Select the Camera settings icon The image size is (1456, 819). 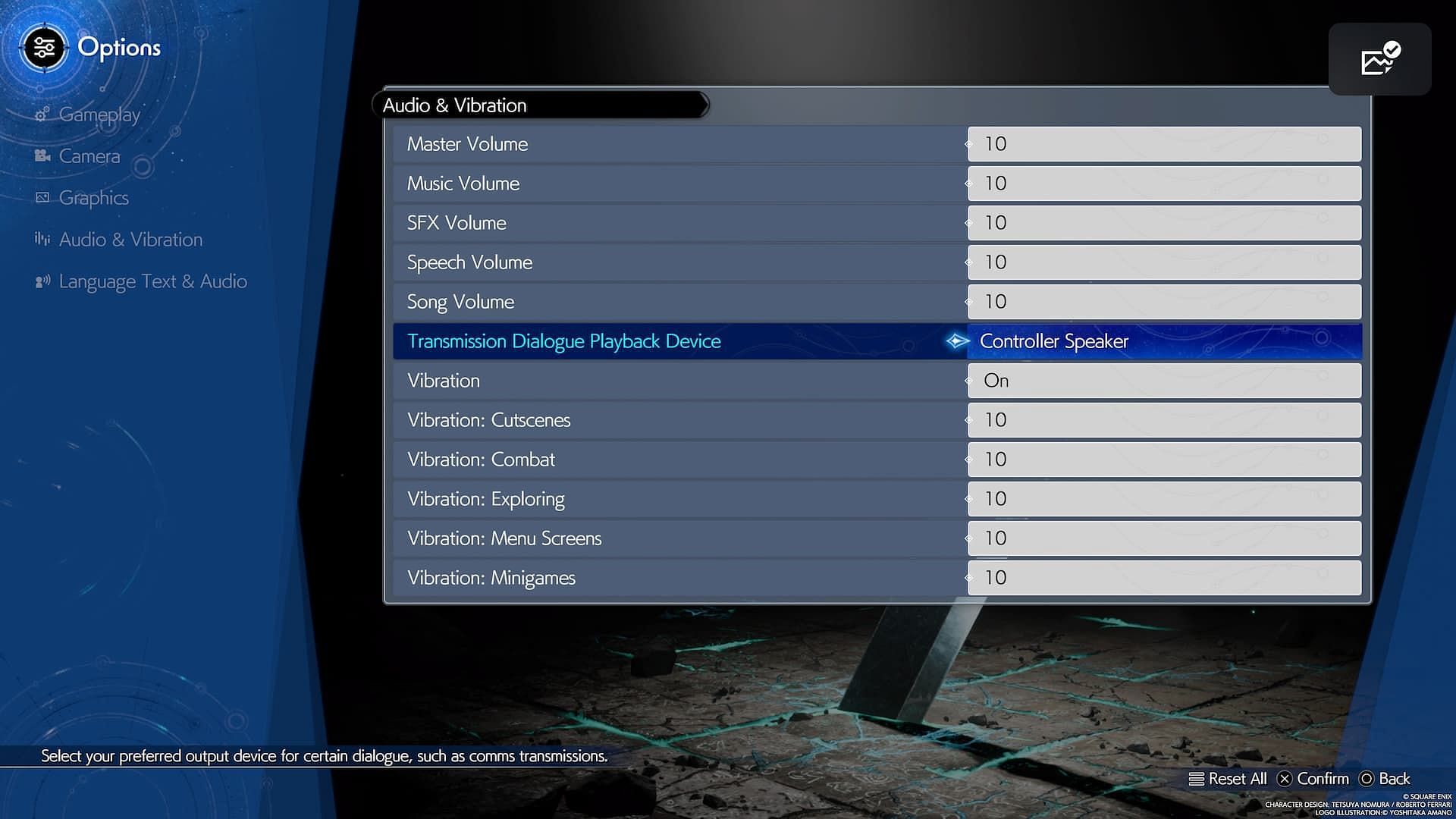coord(40,156)
